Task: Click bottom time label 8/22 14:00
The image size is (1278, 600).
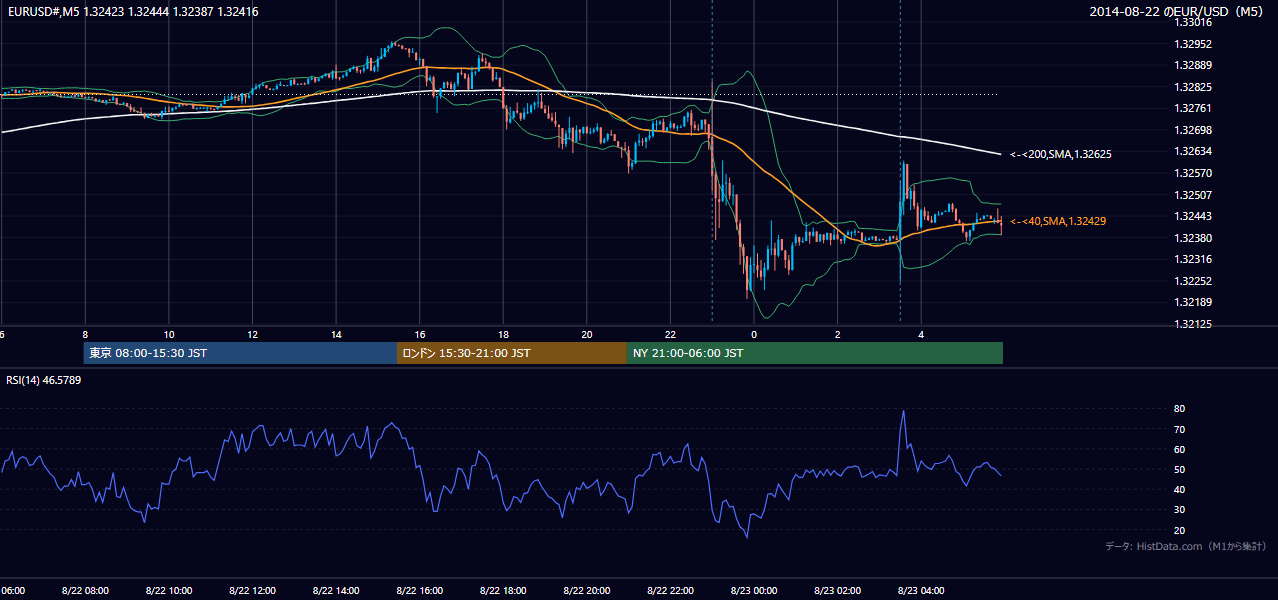Action: 337,590
